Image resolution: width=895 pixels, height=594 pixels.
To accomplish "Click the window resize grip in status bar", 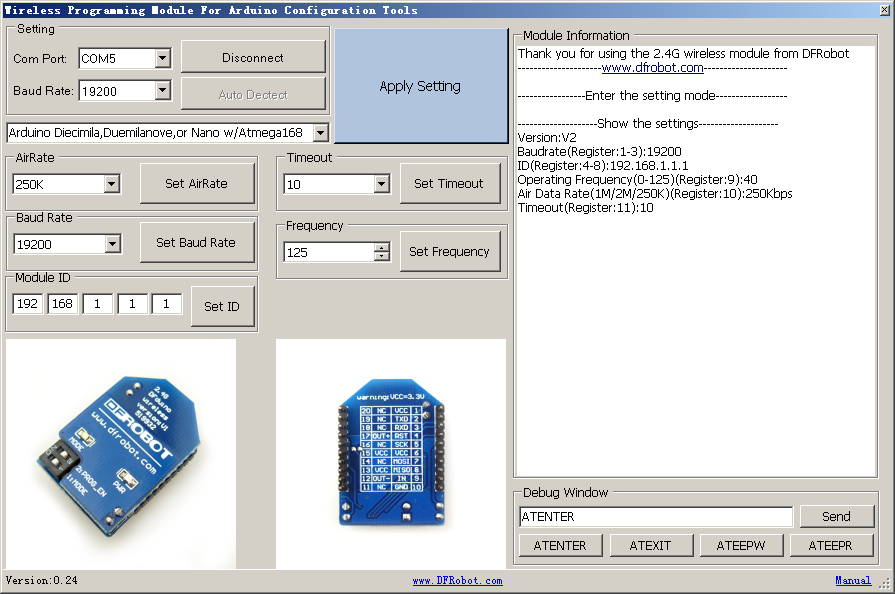I will (885, 584).
